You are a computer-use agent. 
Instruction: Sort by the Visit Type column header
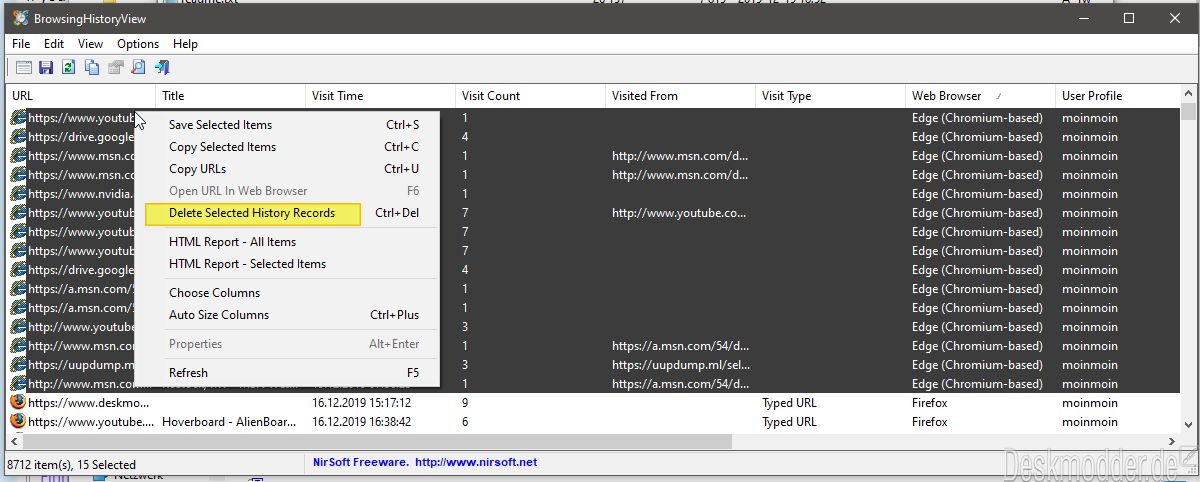(x=831, y=96)
